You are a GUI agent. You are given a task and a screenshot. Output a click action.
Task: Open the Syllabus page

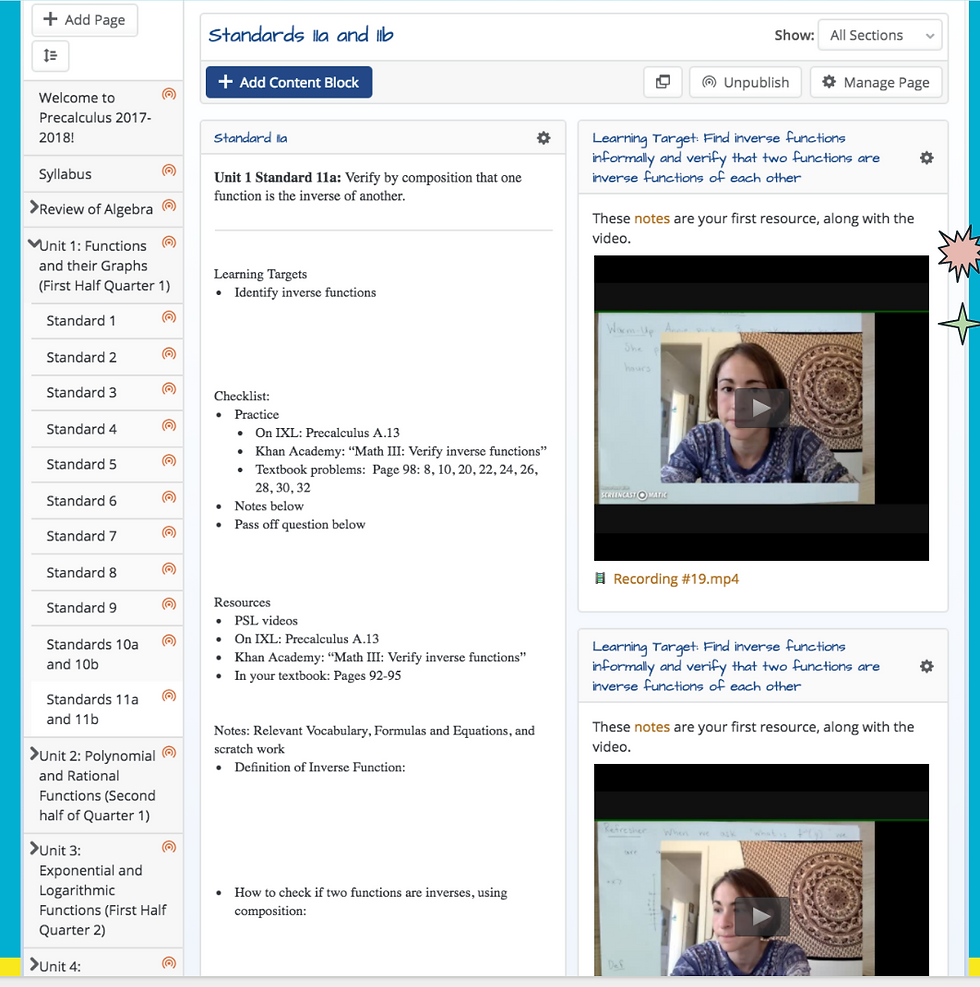pyautogui.click(x=65, y=174)
